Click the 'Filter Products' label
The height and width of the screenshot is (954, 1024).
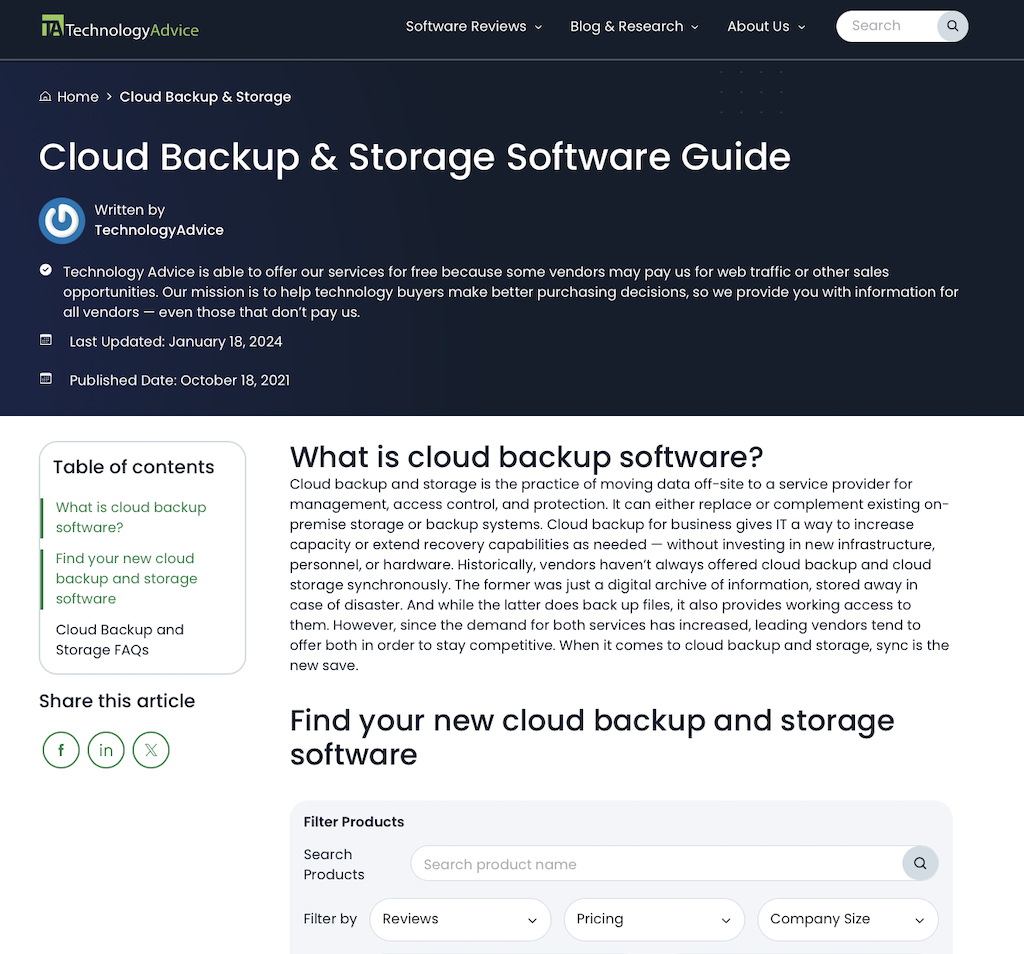click(353, 821)
